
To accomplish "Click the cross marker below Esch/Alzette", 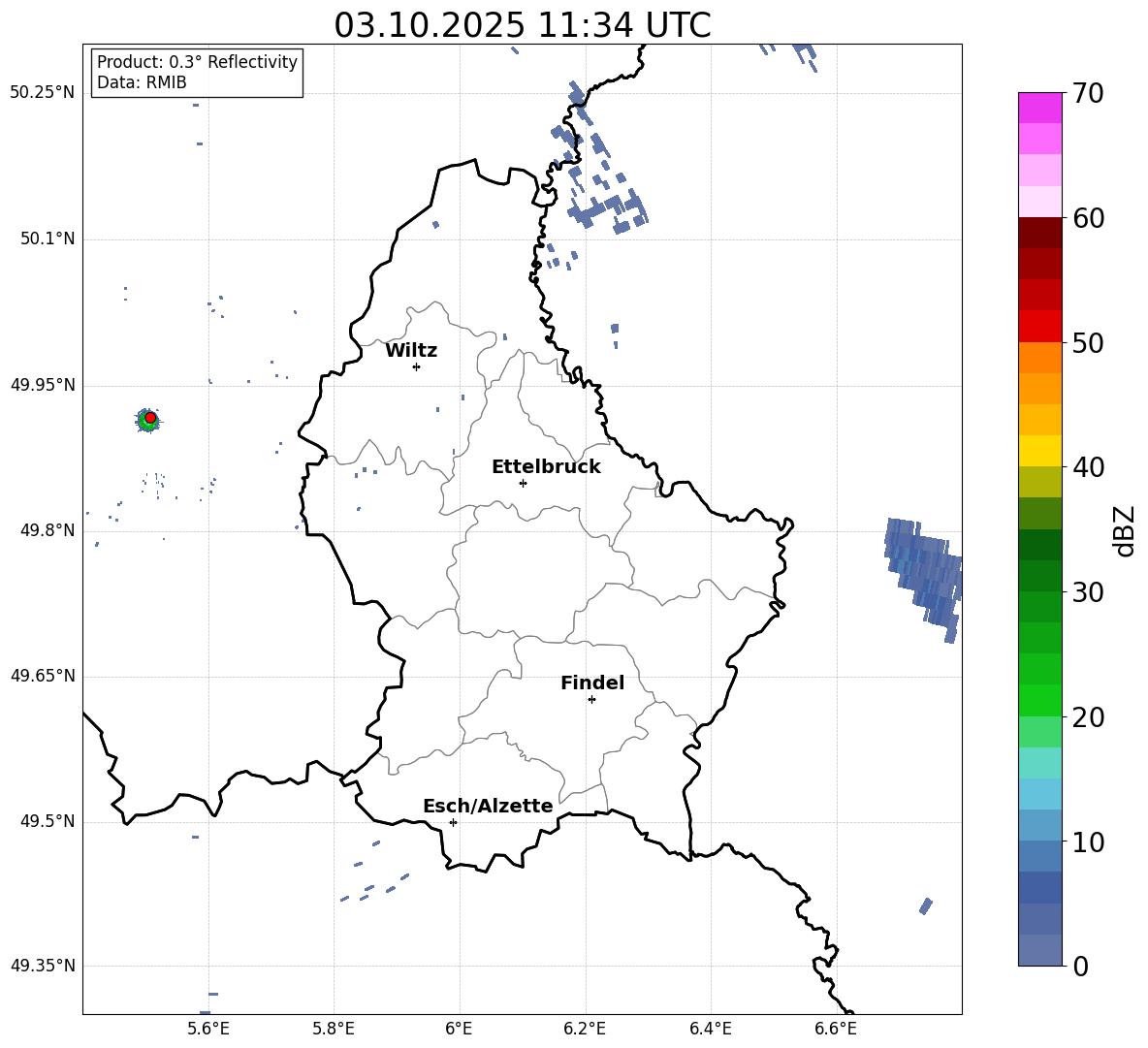I will click(x=453, y=822).
